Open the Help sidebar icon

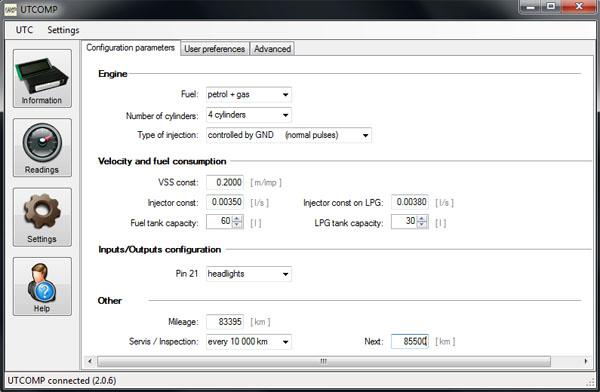tap(42, 286)
